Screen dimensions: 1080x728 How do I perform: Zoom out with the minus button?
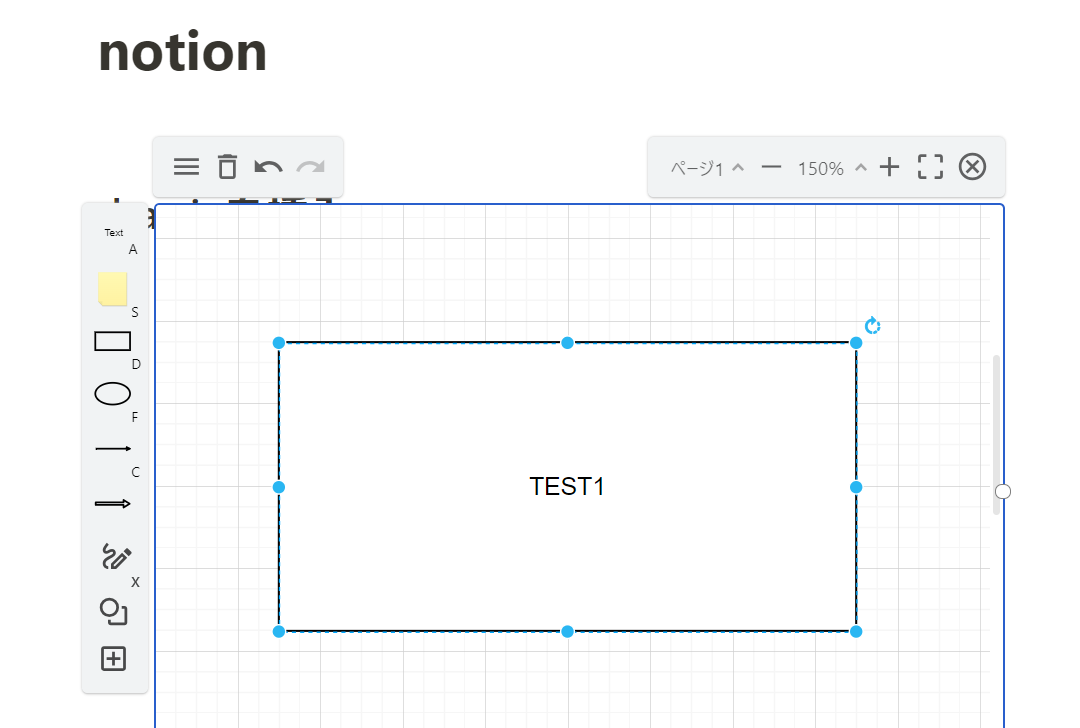point(771,167)
